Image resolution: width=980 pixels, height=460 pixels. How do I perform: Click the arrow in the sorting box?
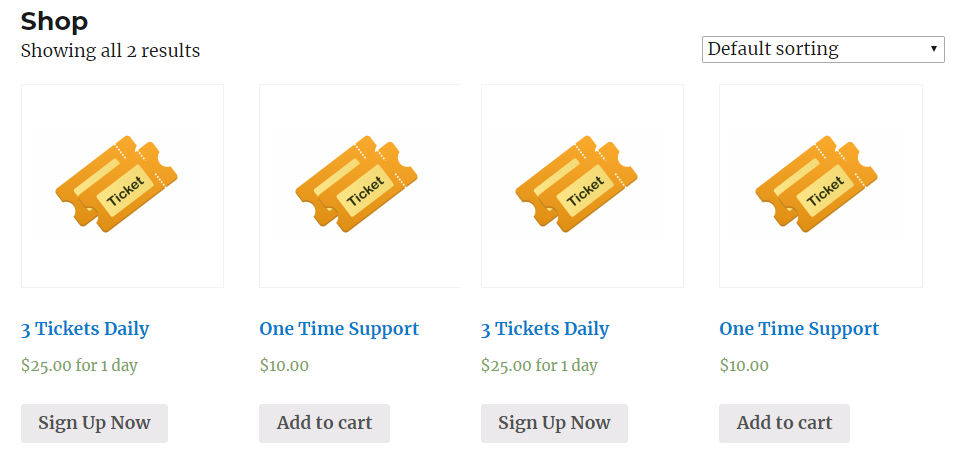pyautogui.click(x=934, y=49)
